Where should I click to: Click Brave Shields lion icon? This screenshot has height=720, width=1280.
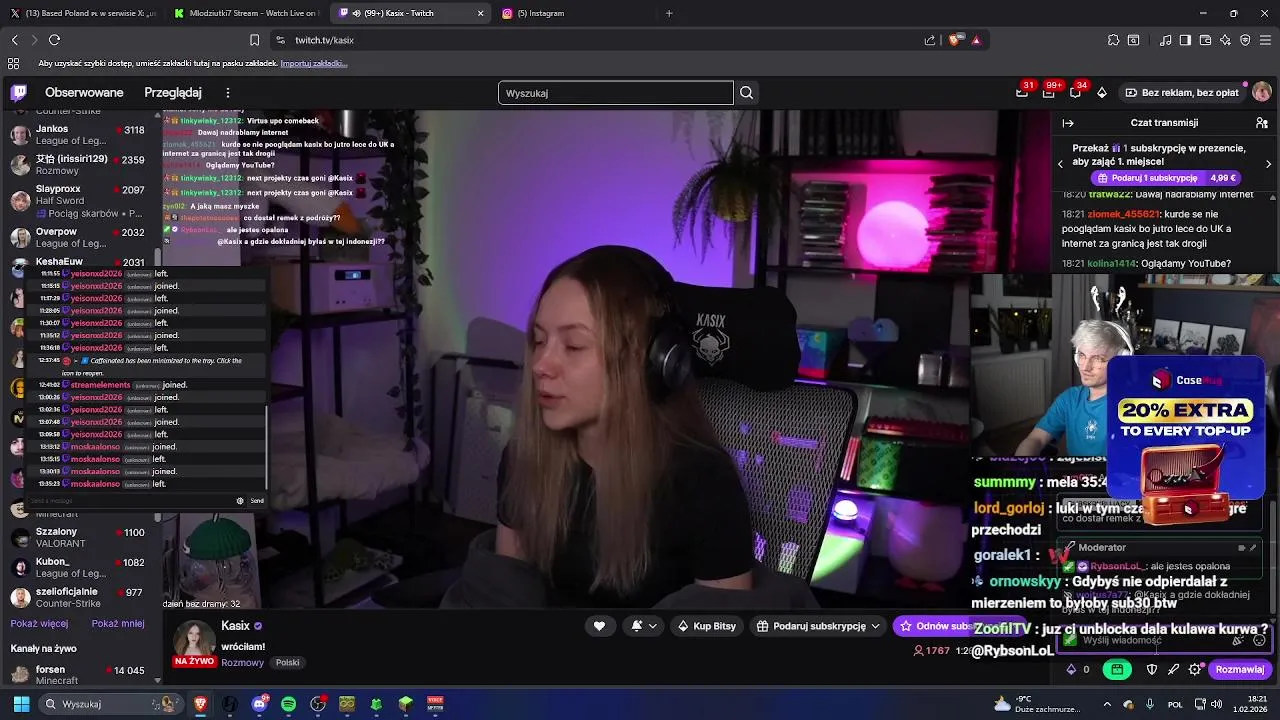pos(954,40)
